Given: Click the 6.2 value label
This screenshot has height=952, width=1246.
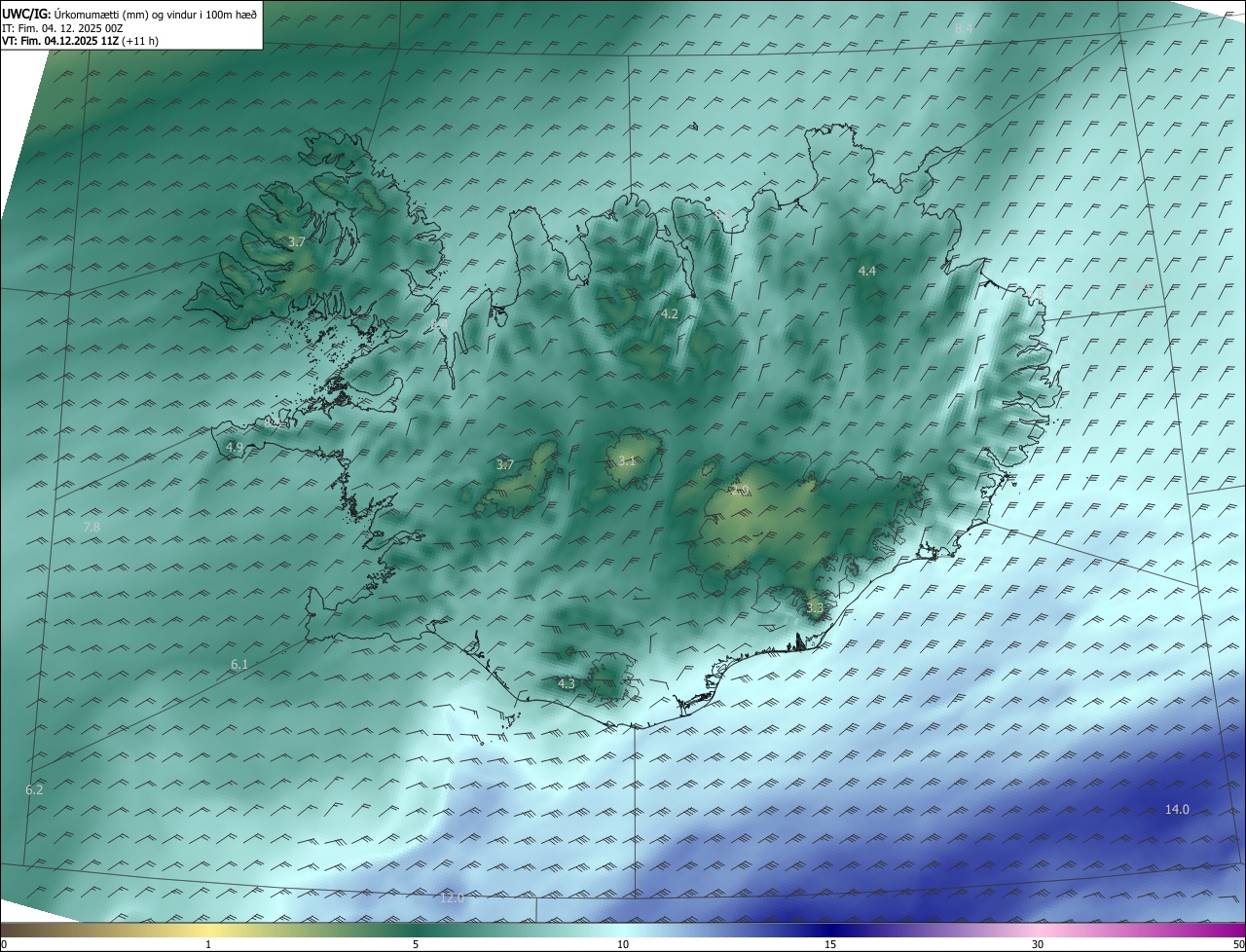Looking at the screenshot, I should tap(34, 789).
